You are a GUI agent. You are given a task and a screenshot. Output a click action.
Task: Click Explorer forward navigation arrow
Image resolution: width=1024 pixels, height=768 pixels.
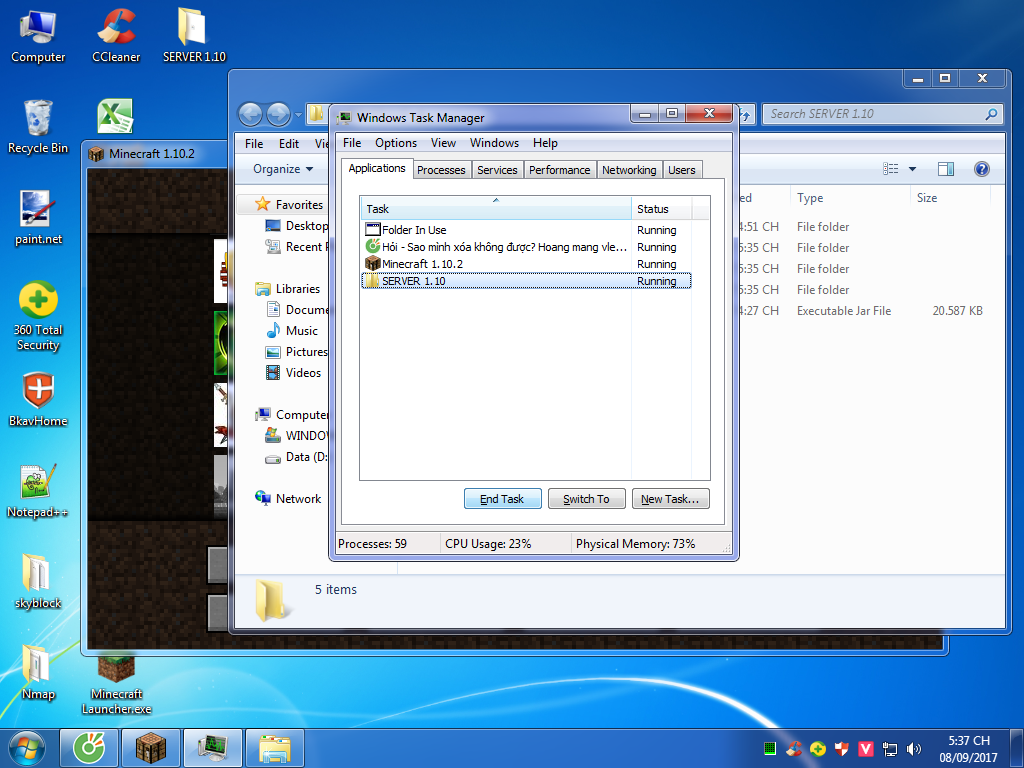tap(278, 115)
